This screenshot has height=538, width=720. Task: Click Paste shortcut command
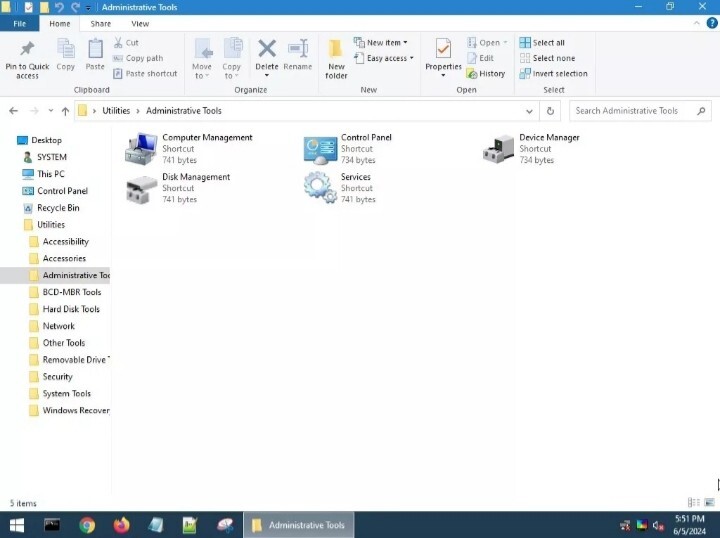pos(145,73)
